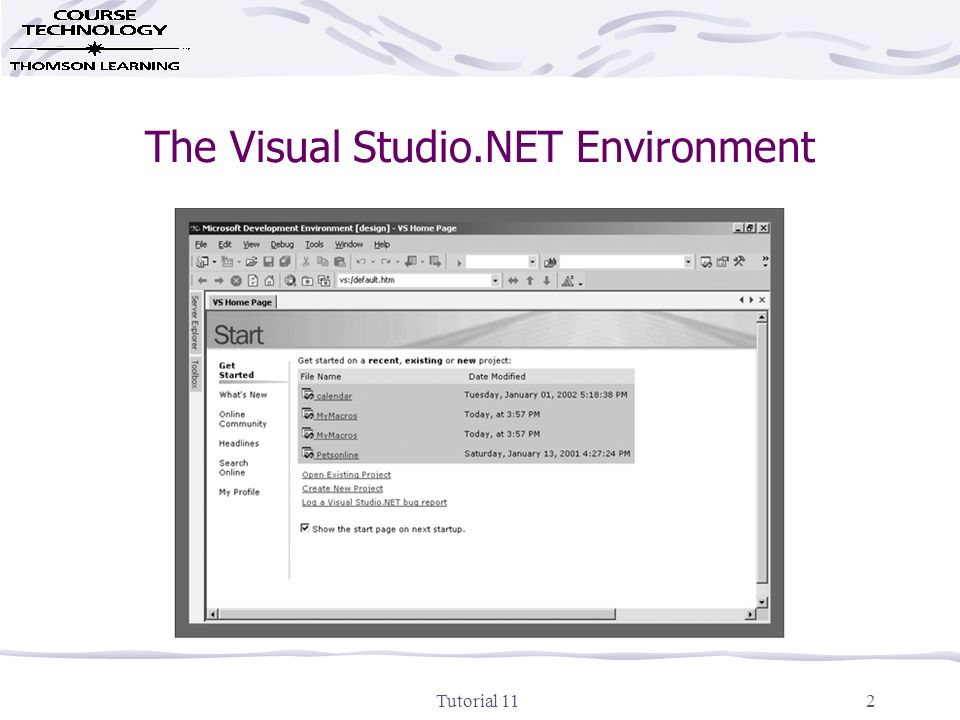
Task: Expand toolbar options chevron at right end
Action: click(x=765, y=262)
